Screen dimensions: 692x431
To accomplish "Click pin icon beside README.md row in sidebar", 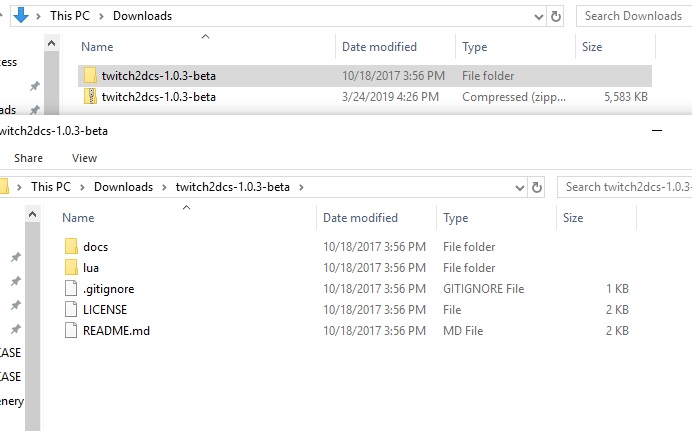I will [x=16, y=329].
